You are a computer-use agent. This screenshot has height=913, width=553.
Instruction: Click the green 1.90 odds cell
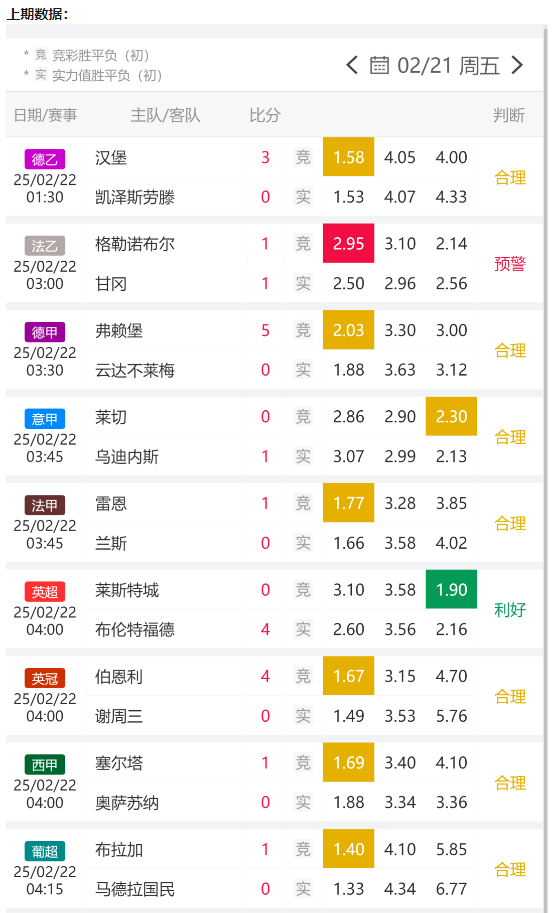[x=451, y=590]
